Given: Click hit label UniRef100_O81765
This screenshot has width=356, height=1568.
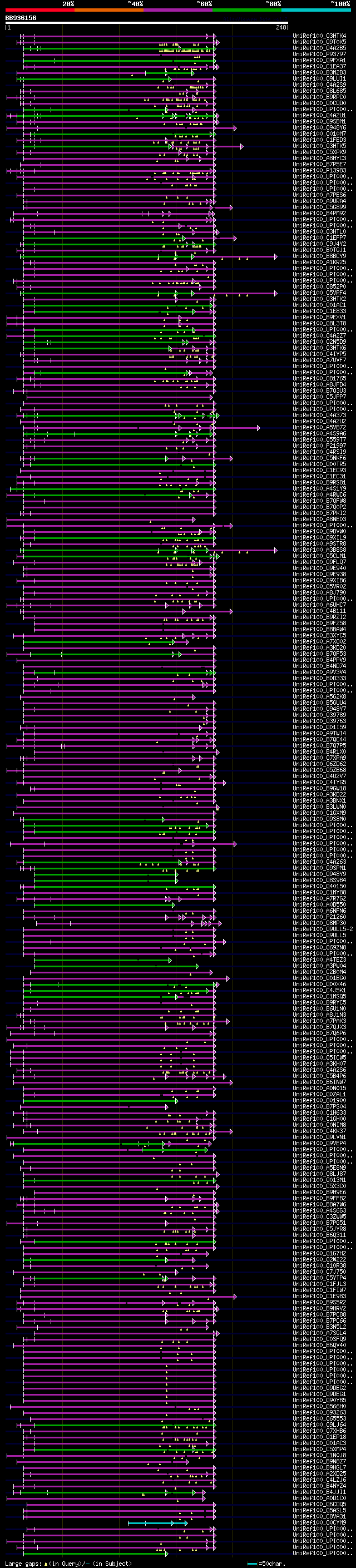Looking at the screenshot, I should (319, 379).
